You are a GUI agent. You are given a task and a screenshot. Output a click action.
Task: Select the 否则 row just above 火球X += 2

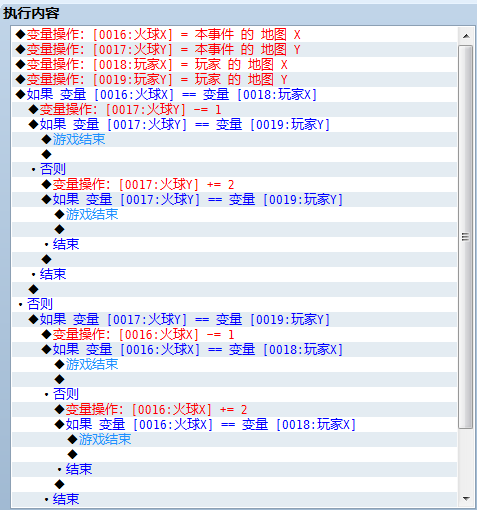[234, 394]
